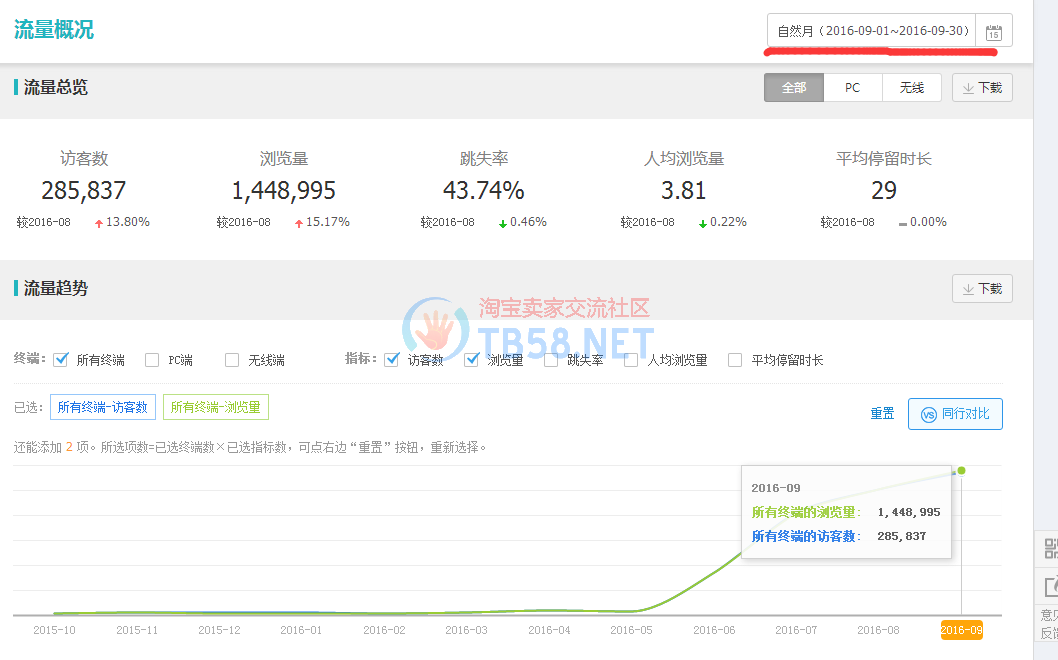The width and height of the screenshot is (1058, 660).
Task: Click the QR code icon on right sidebar
Action: pyautogui.click(x=1050, y=548)
